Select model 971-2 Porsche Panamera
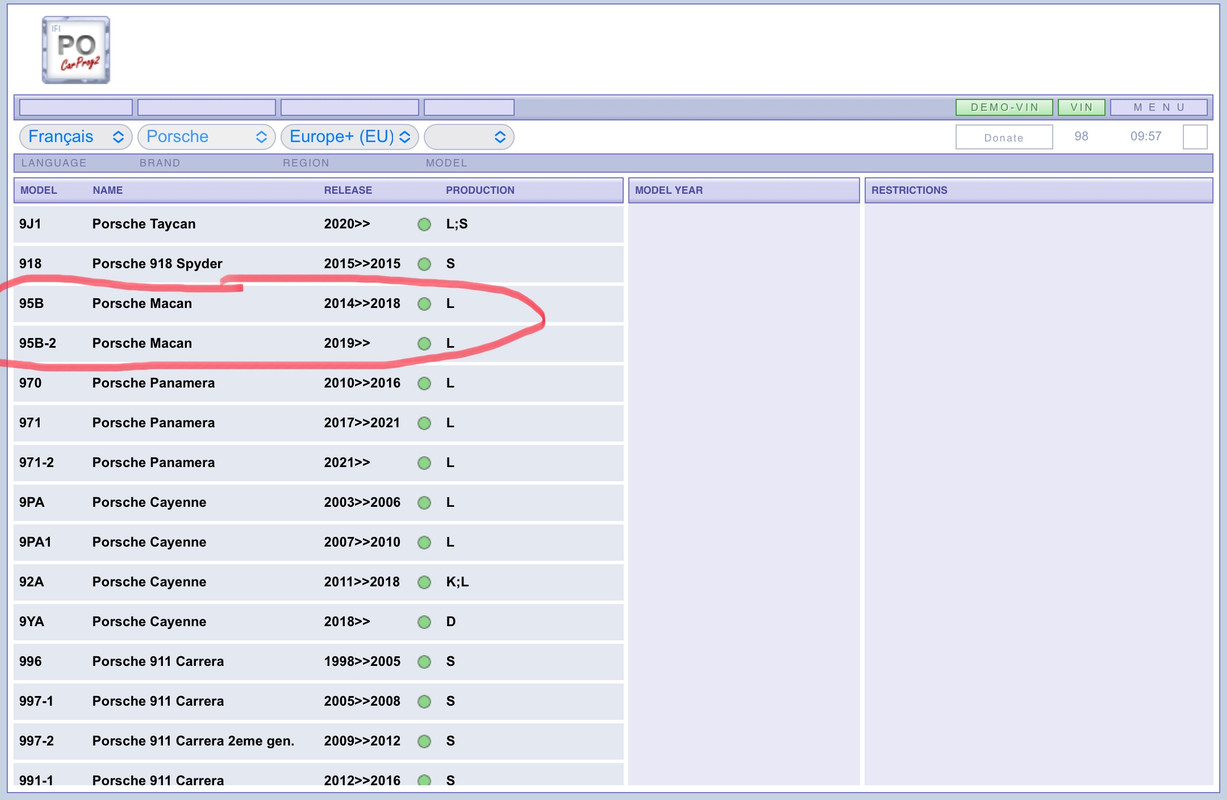 pyautogui.click(x=319, y=463)
